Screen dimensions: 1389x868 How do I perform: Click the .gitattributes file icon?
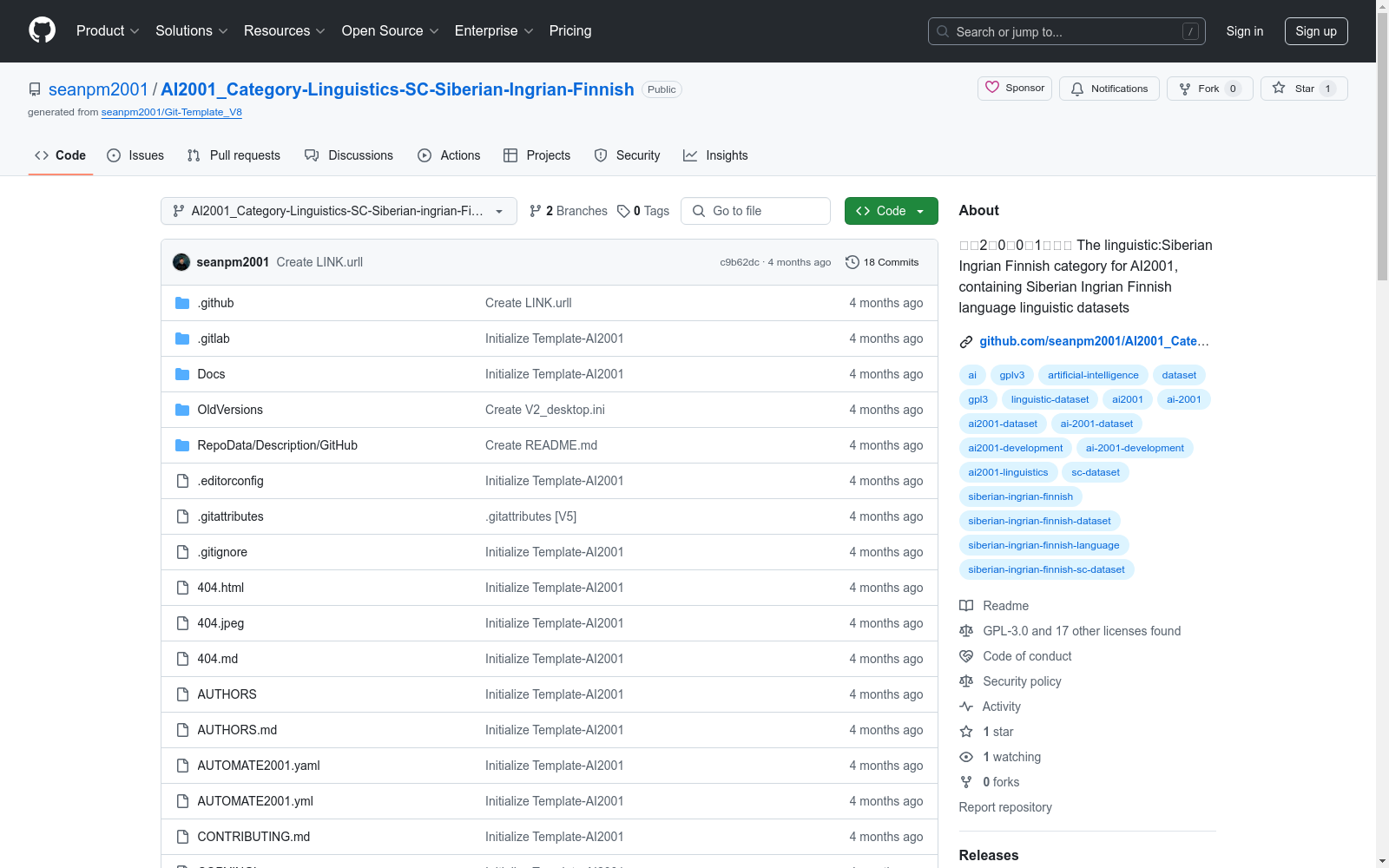[182, 516]
